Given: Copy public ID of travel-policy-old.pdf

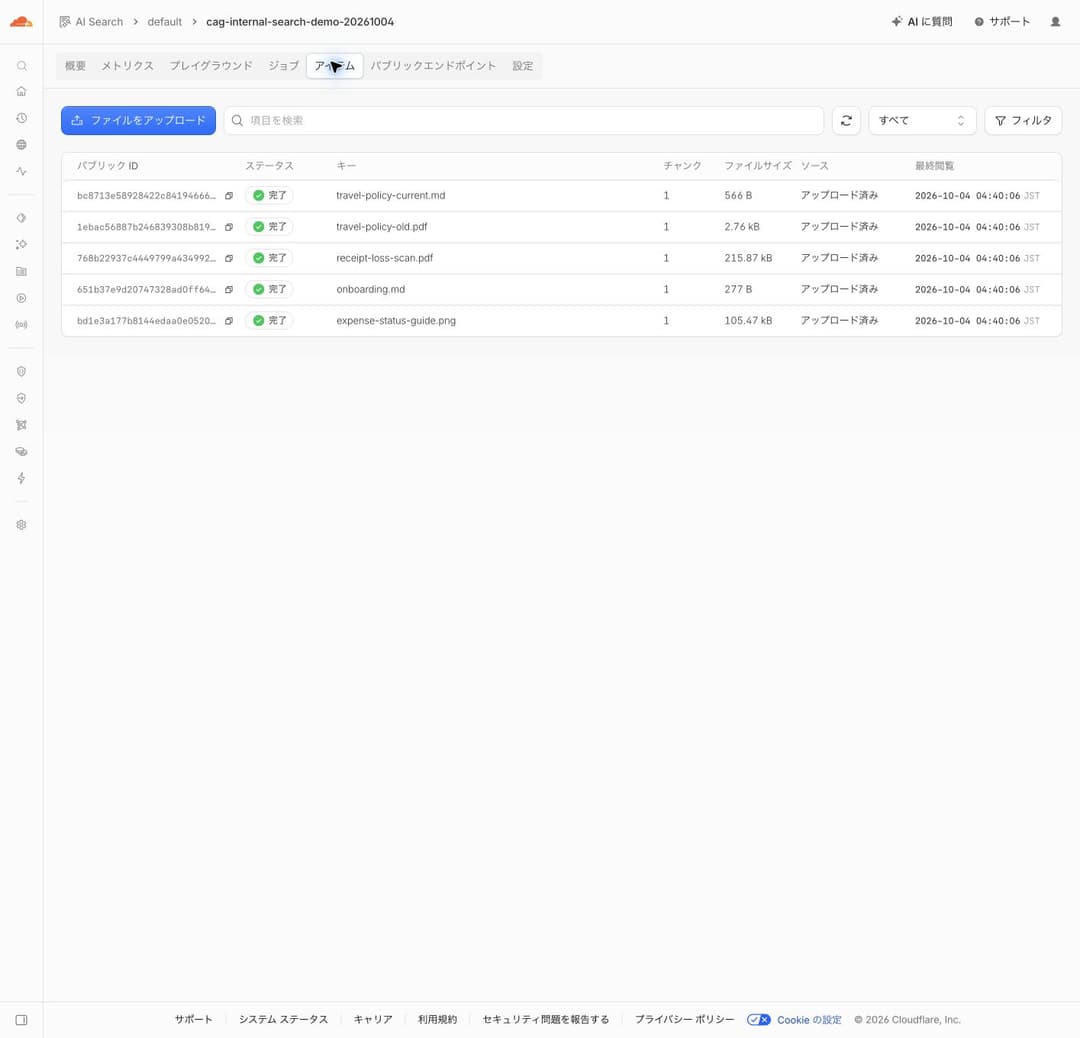Looking at the screenshot, I should pos(229,227).
